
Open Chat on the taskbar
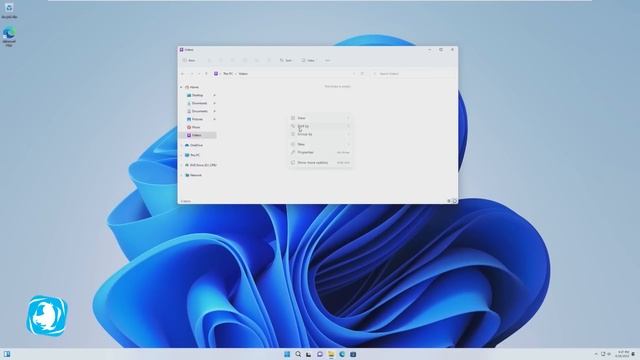click(320, 354)
